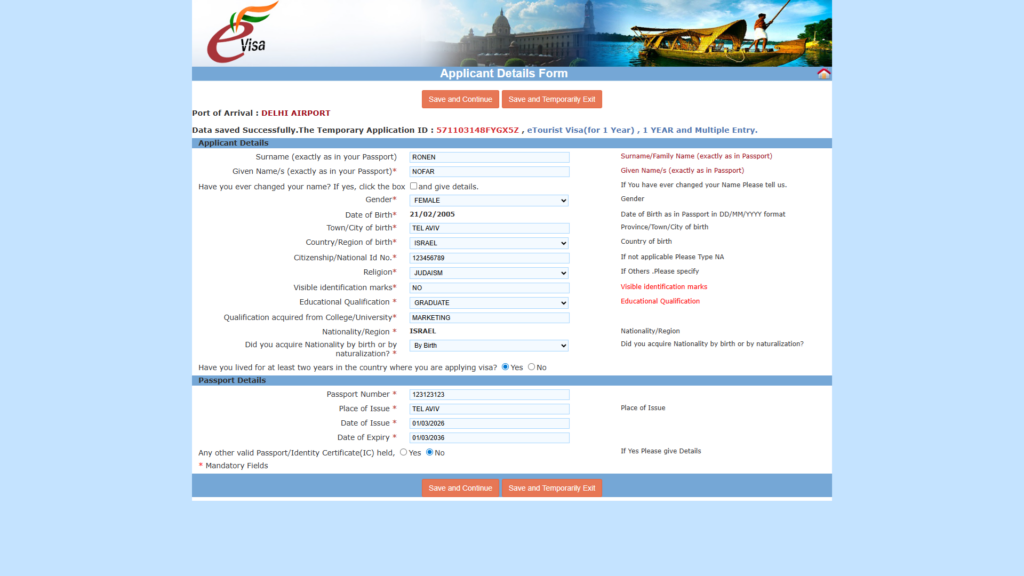
Task: Click the Visible identification marks field
Action: [x=489, y=288]
